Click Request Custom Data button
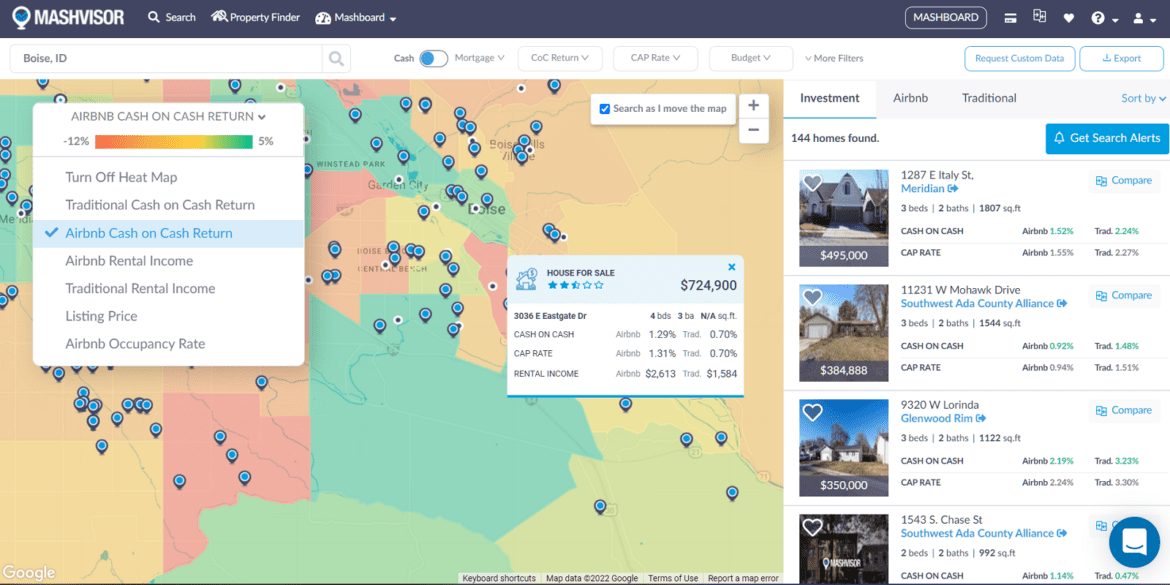 [1019, 58]
